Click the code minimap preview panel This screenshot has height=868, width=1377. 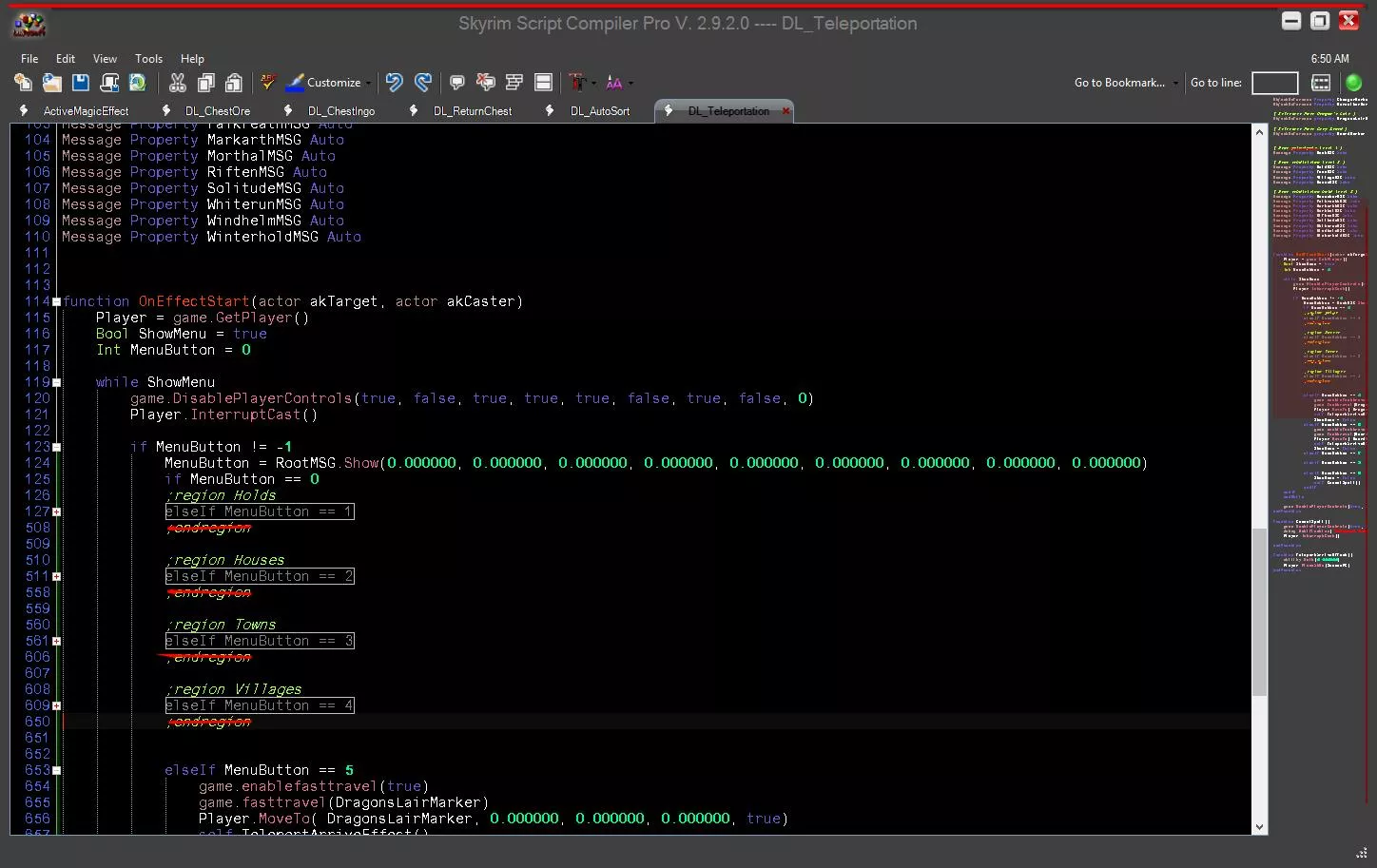1320,333
